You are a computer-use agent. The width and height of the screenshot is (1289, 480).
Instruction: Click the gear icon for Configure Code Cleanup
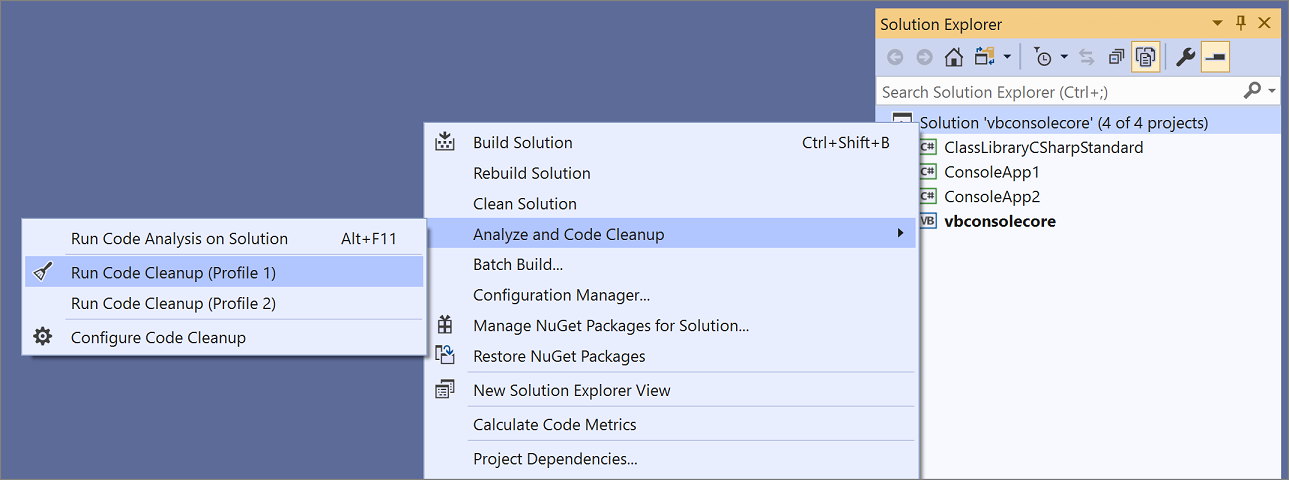[43, 337]
